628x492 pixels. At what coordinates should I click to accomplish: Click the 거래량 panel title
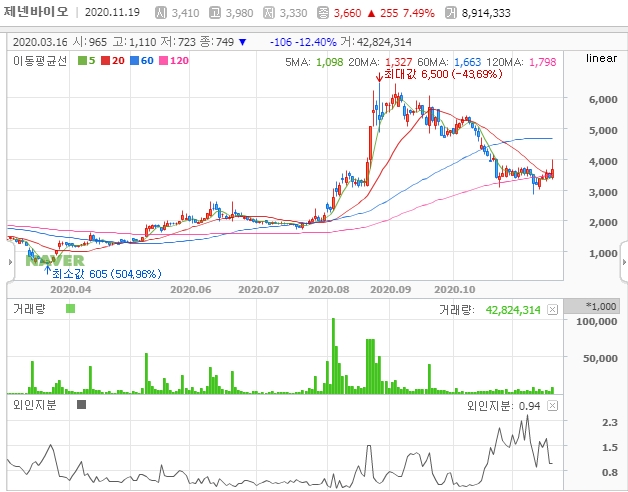pos(29,309)
